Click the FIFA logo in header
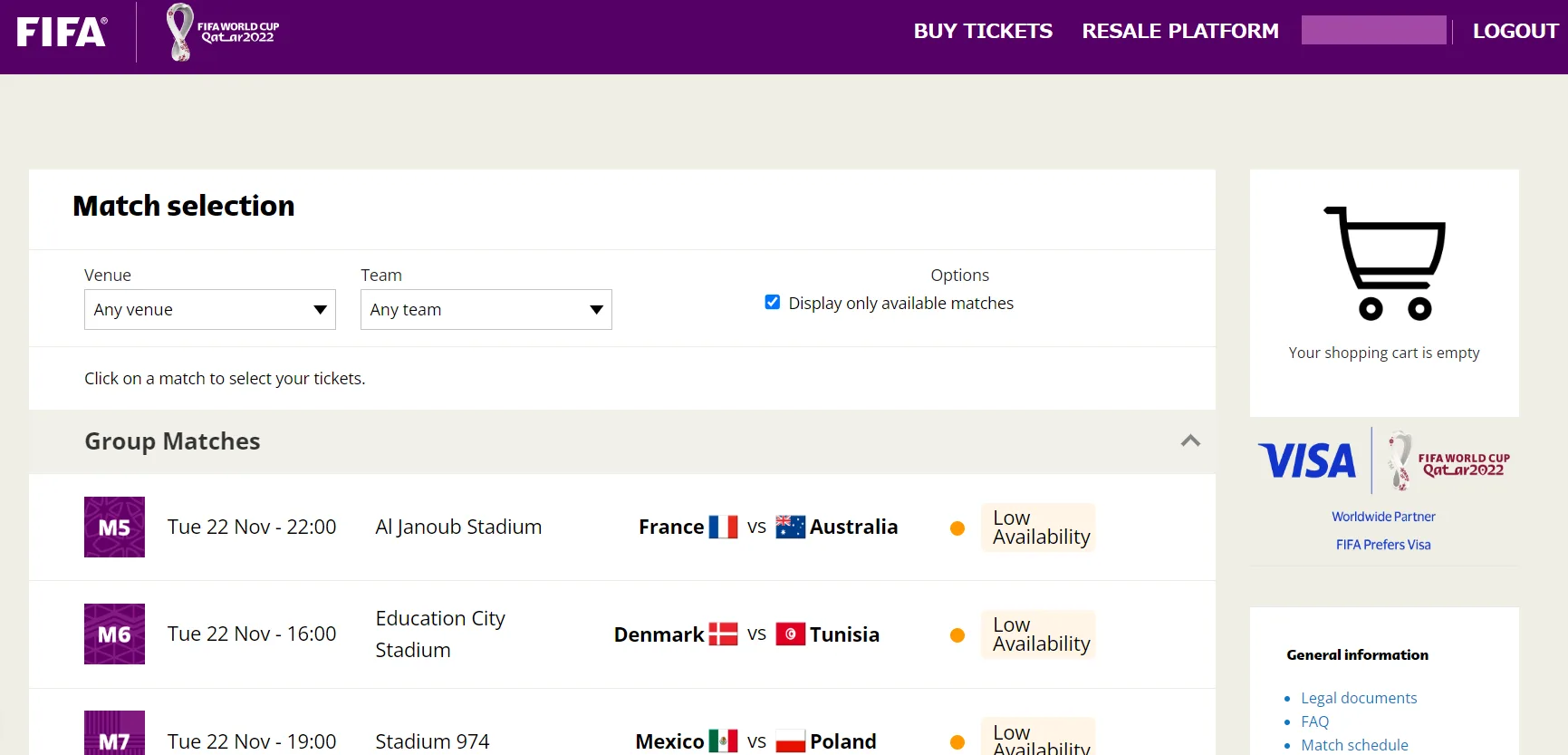Image resolution: width=1568 pixels, height=755 pixels. click(62, 32)
